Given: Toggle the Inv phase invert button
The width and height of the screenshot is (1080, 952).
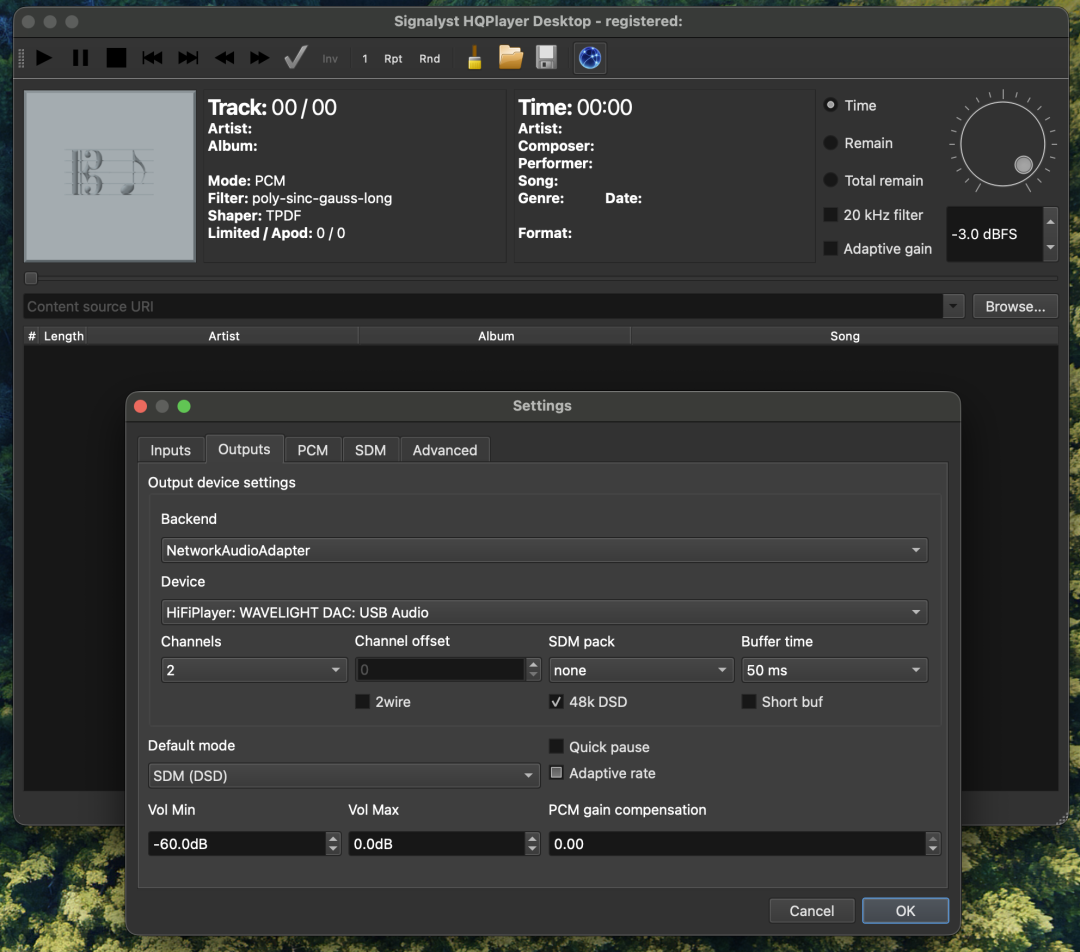Looking at the screenshot, I should tap(330, 59).
